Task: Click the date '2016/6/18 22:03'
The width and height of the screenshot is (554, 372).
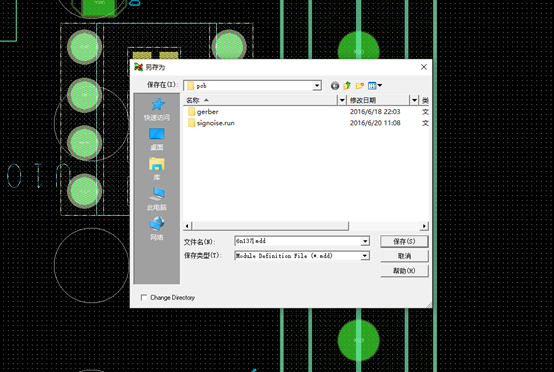Action: pos(375,112)
